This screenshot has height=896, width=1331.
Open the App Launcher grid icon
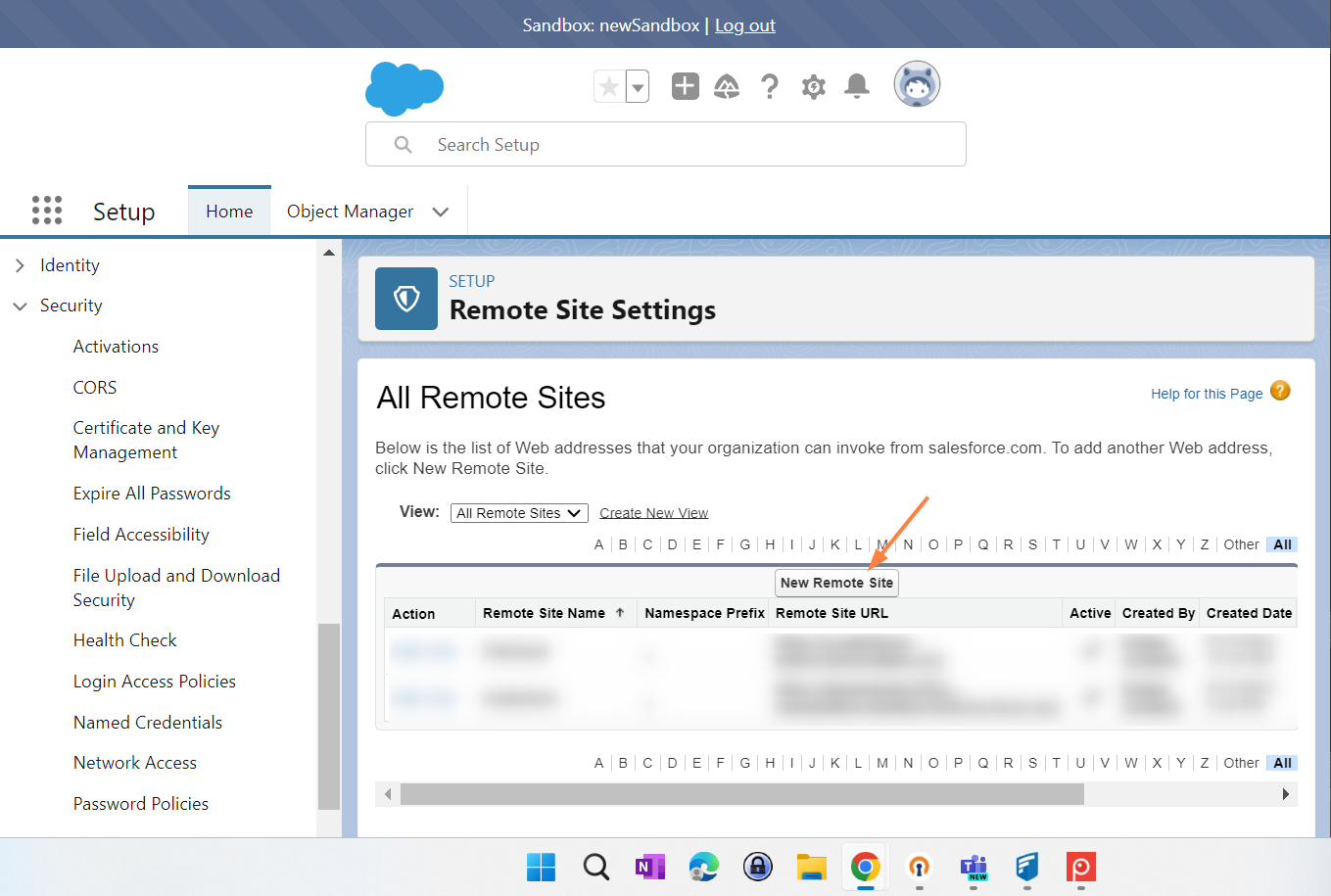(47, 211)
